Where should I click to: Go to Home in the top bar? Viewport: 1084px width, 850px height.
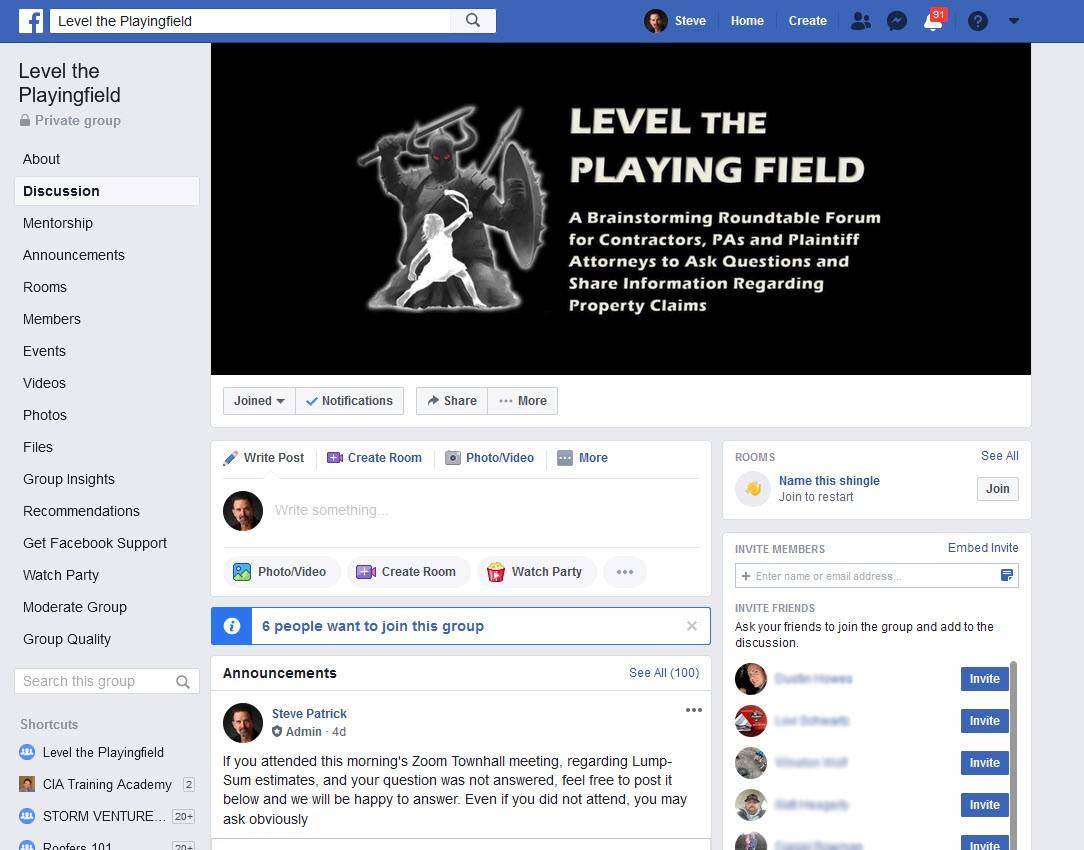(747, 21)
